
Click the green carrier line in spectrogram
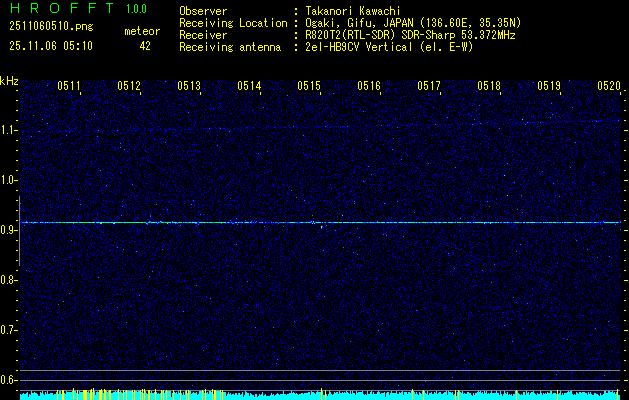tap(320, 222)
